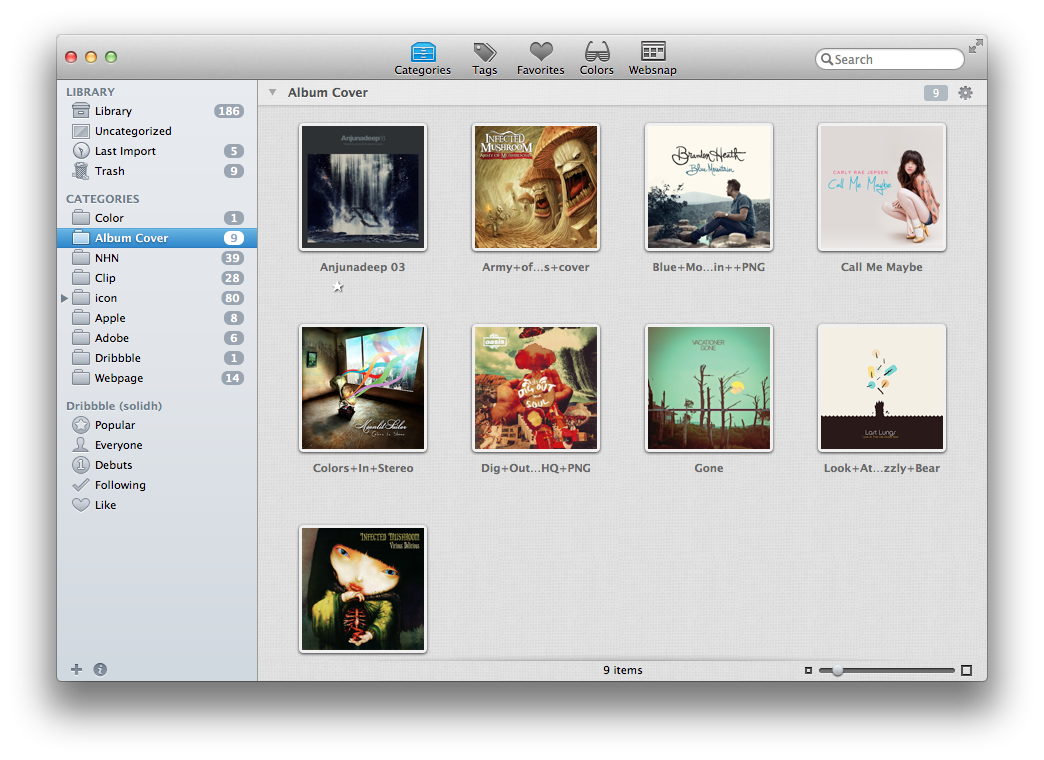Select the Anjunadeep 03 thumbnail
The image size is (1044, 760).
pyautogui.click(x=363, y=187)
